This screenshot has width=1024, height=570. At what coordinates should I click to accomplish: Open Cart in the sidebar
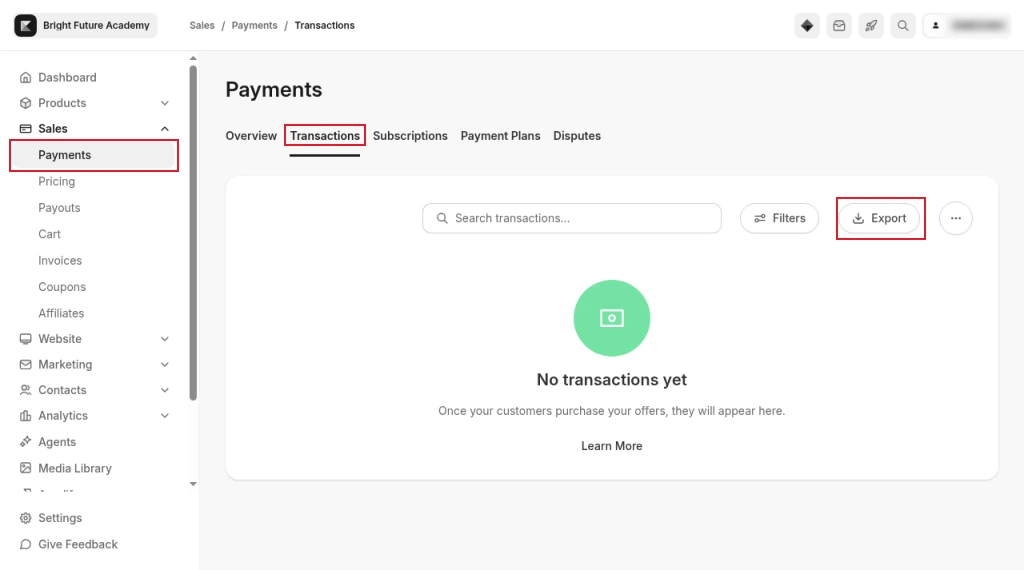[x=50, y=234]
